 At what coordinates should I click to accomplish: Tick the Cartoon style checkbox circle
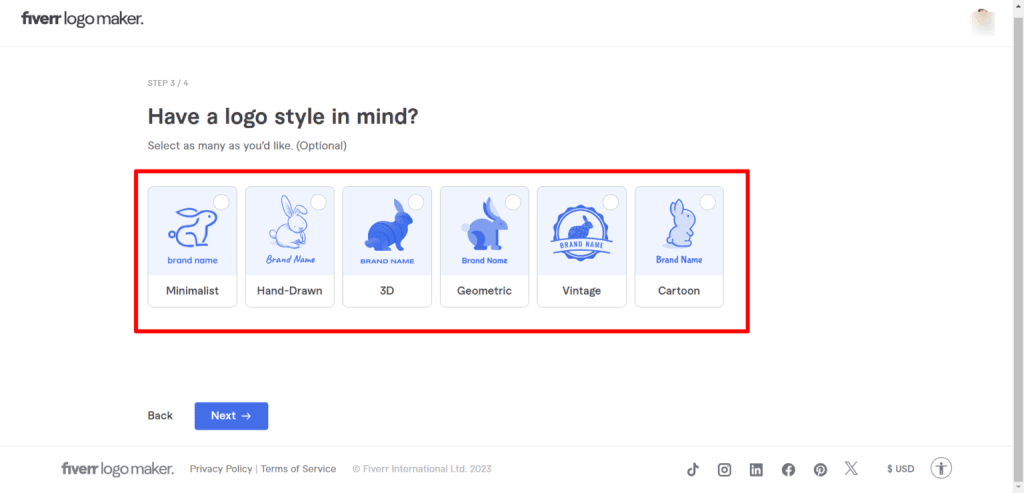click(x=708, y=202)
